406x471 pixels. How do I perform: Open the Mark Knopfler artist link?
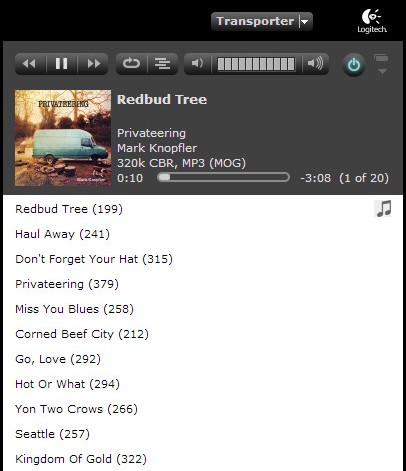tap(157, 148)
